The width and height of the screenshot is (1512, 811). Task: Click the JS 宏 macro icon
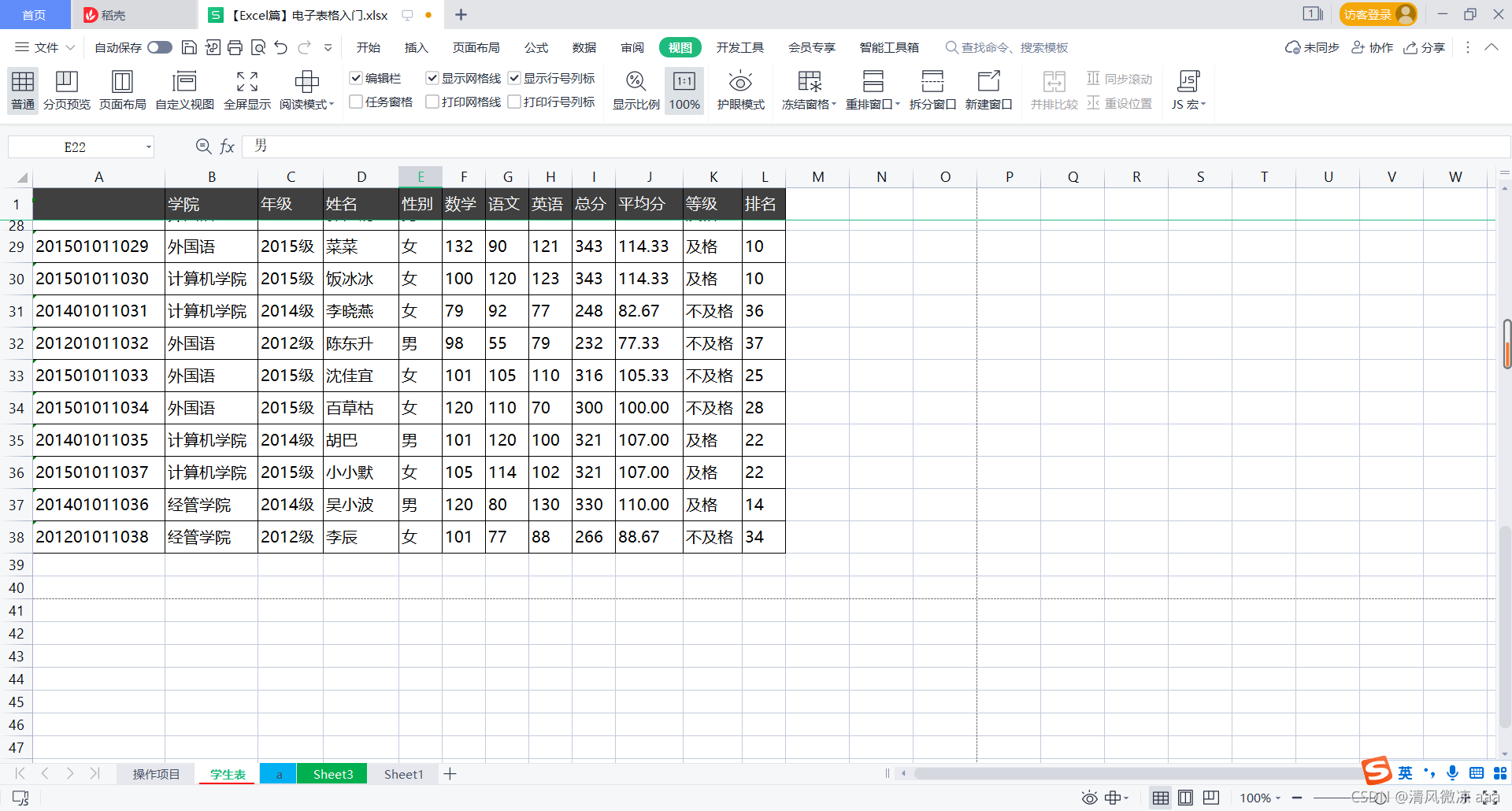(x=1188, y=82)
